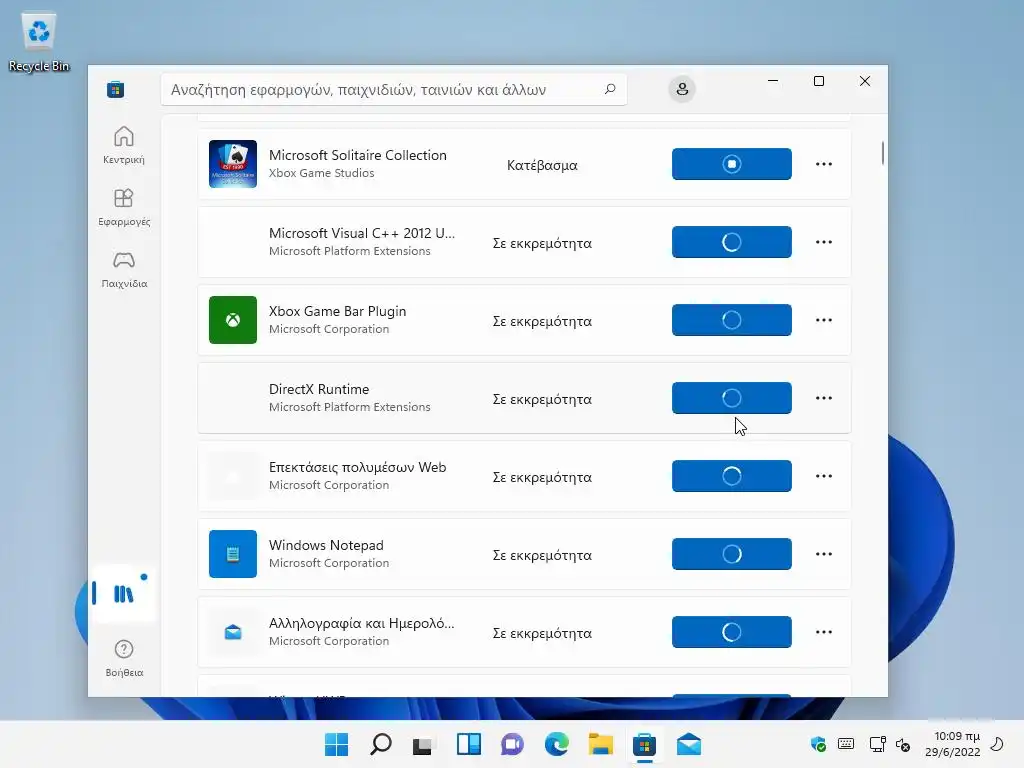Open the Windows Start menu

coord(336,744)
